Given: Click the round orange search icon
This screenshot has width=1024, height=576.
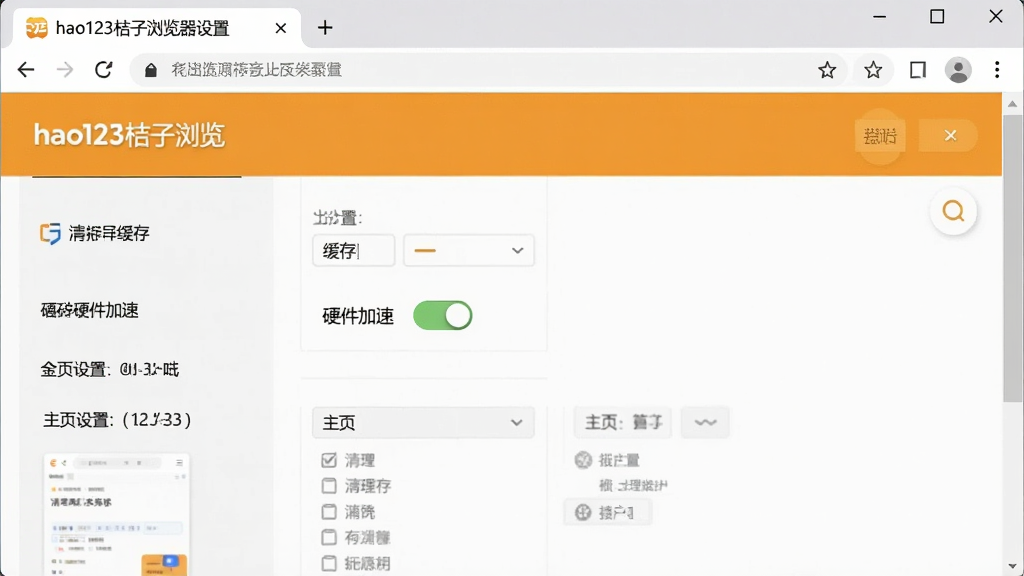Looking at the screenshot, I should click(x=953, y=211).
